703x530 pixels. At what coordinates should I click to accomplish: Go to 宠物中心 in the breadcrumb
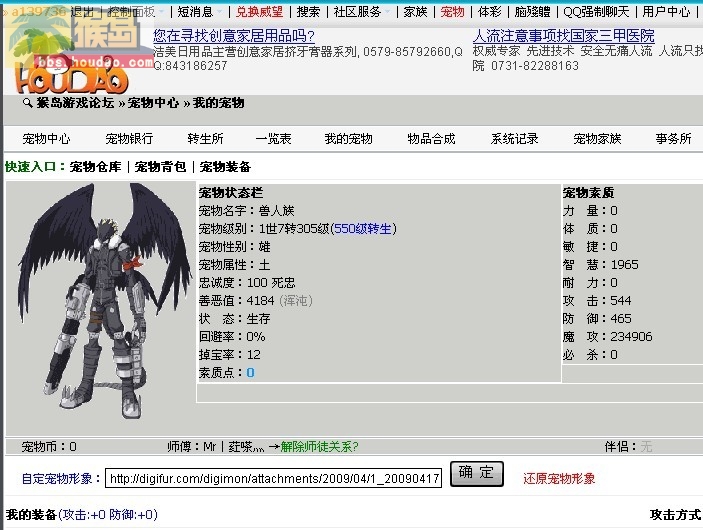pyautogui.click(x=153, y=103)
